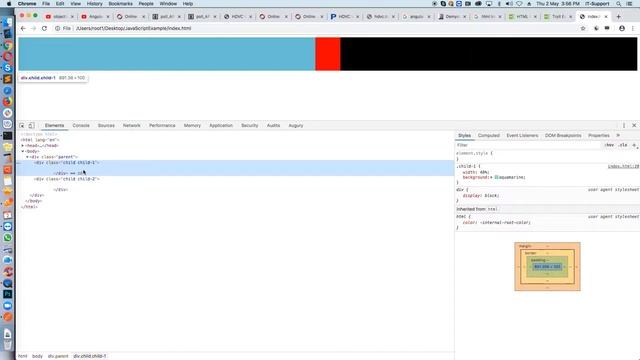Screen dimensions: 640x360
Task: Open WhatsApp from the Dock
Action: (x=8, y=238)
